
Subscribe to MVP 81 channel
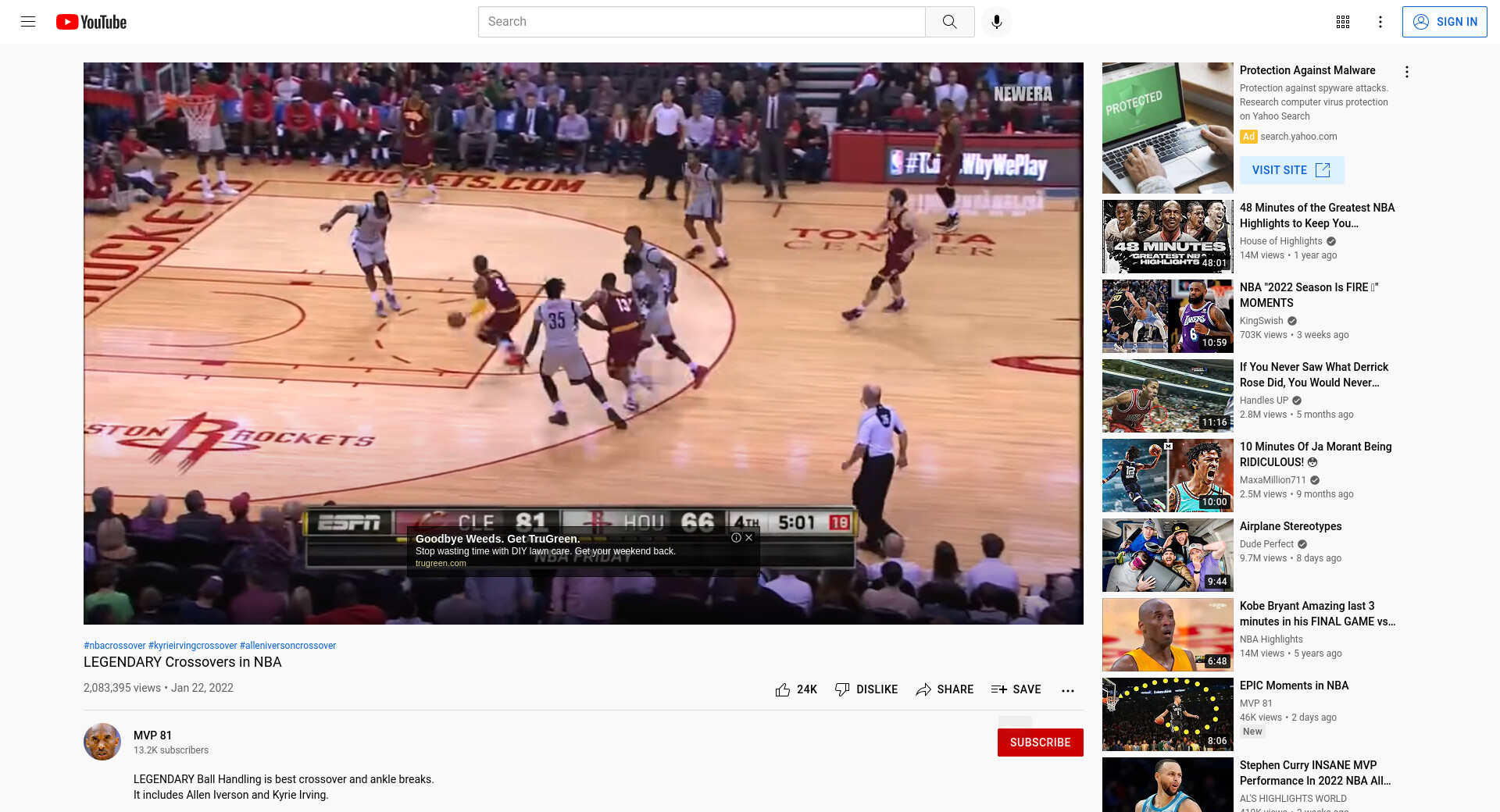[x=1040, y=743]
